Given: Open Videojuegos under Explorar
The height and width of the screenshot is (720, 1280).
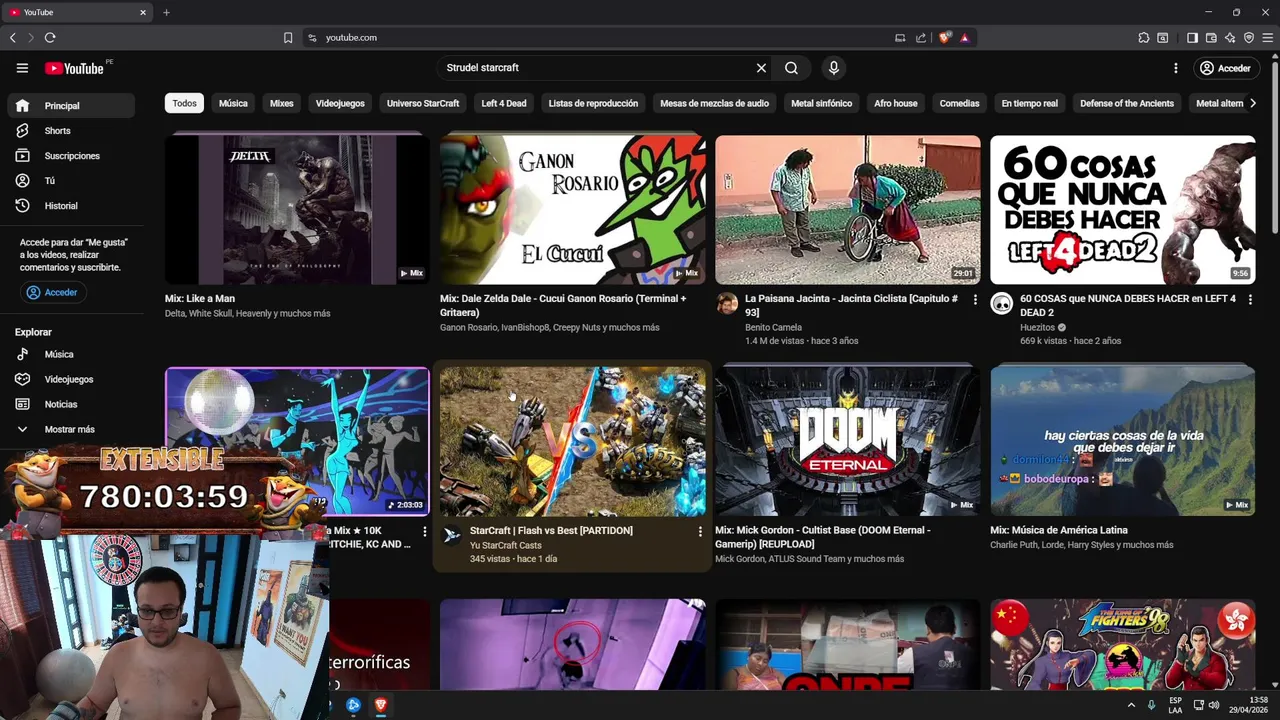Looking at the screenshot, I should coord(71,379).
